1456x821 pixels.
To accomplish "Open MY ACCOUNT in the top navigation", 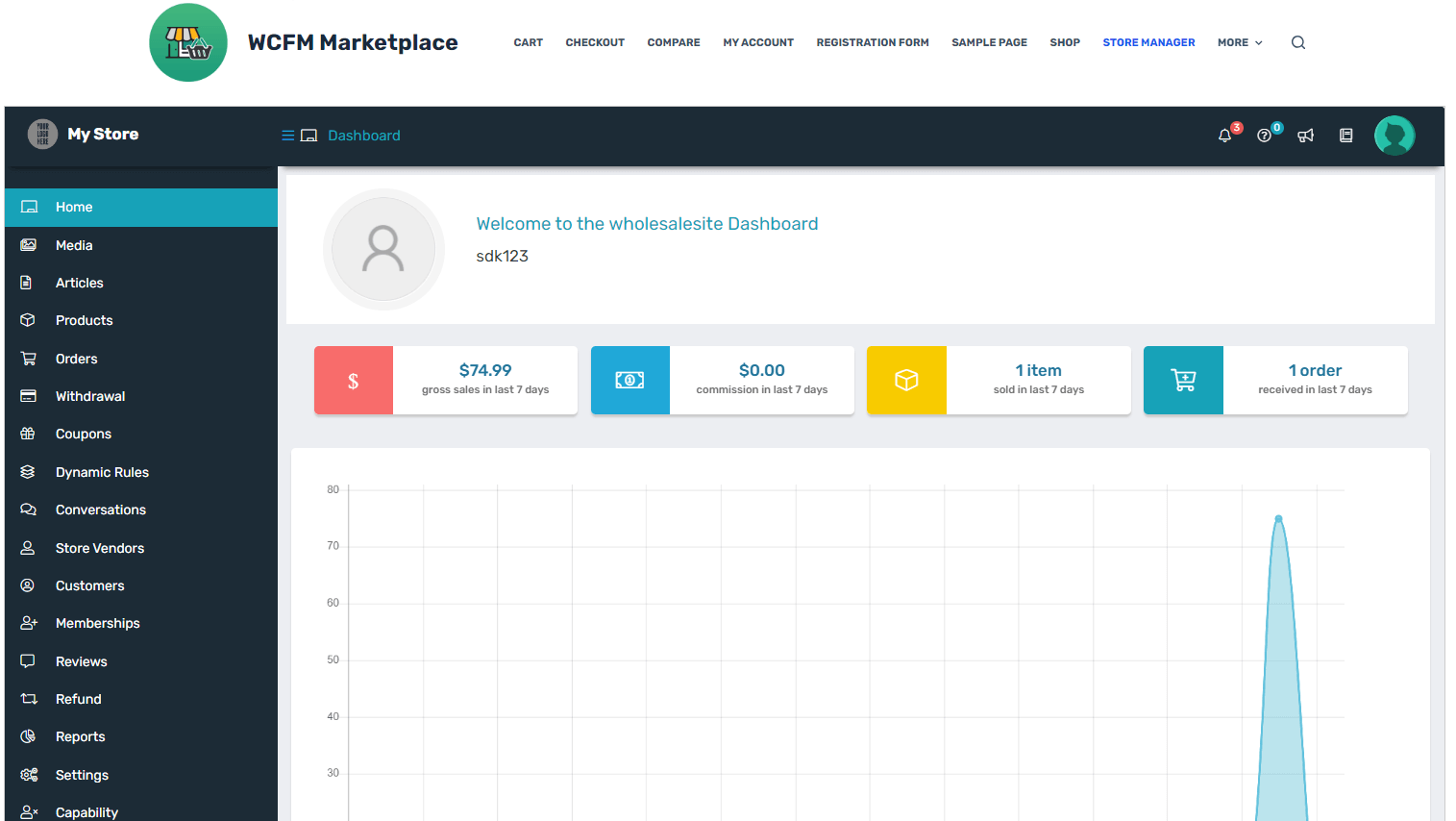I will [x=758, y=42].
